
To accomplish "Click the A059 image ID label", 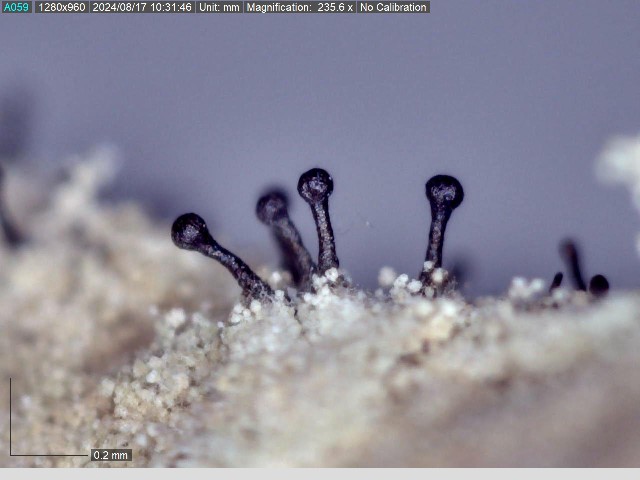I will pos(16,7).
